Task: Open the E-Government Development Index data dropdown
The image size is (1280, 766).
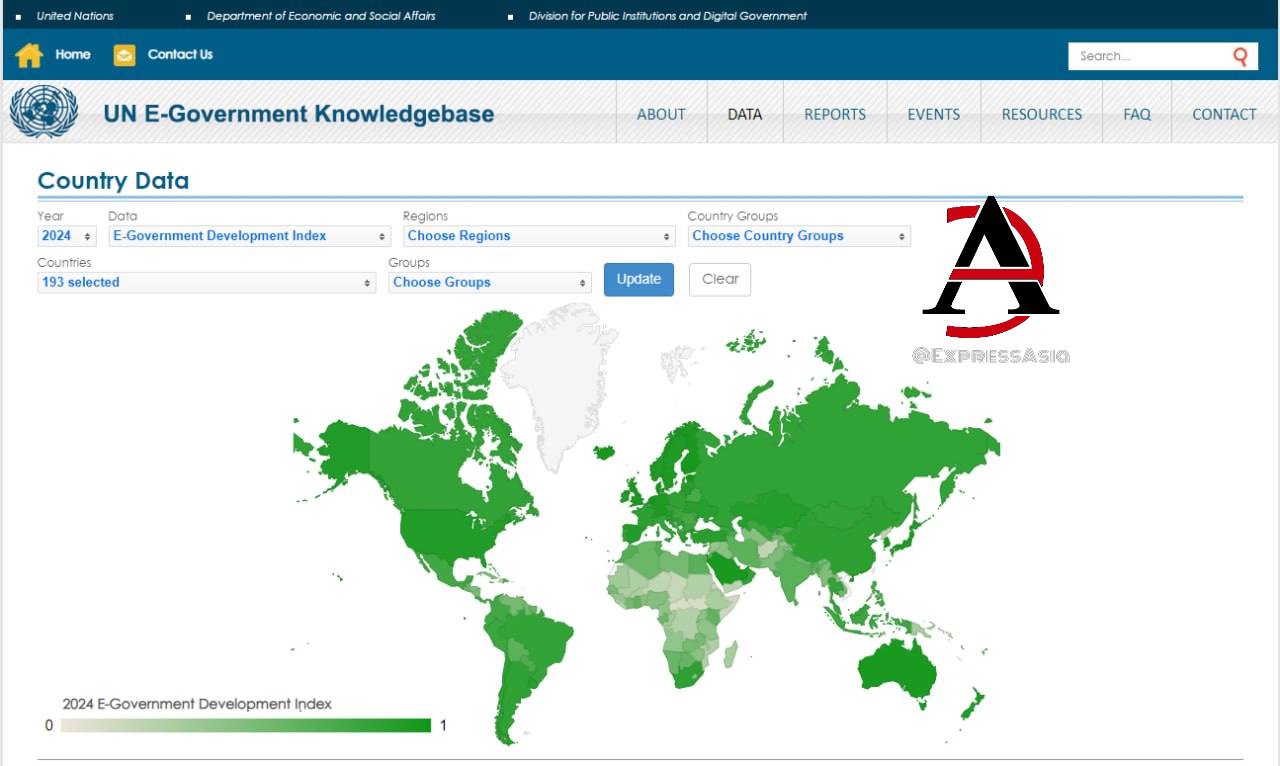Action: 249,236
